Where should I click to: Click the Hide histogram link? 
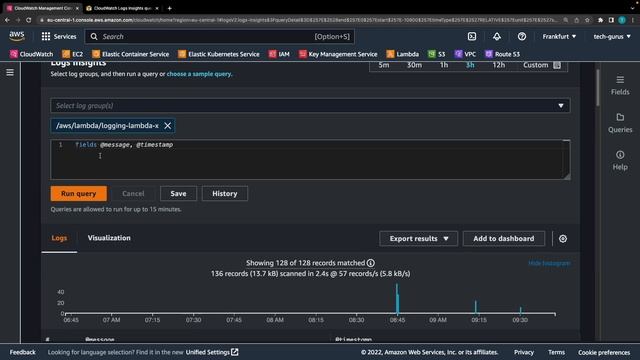point(549,263)
